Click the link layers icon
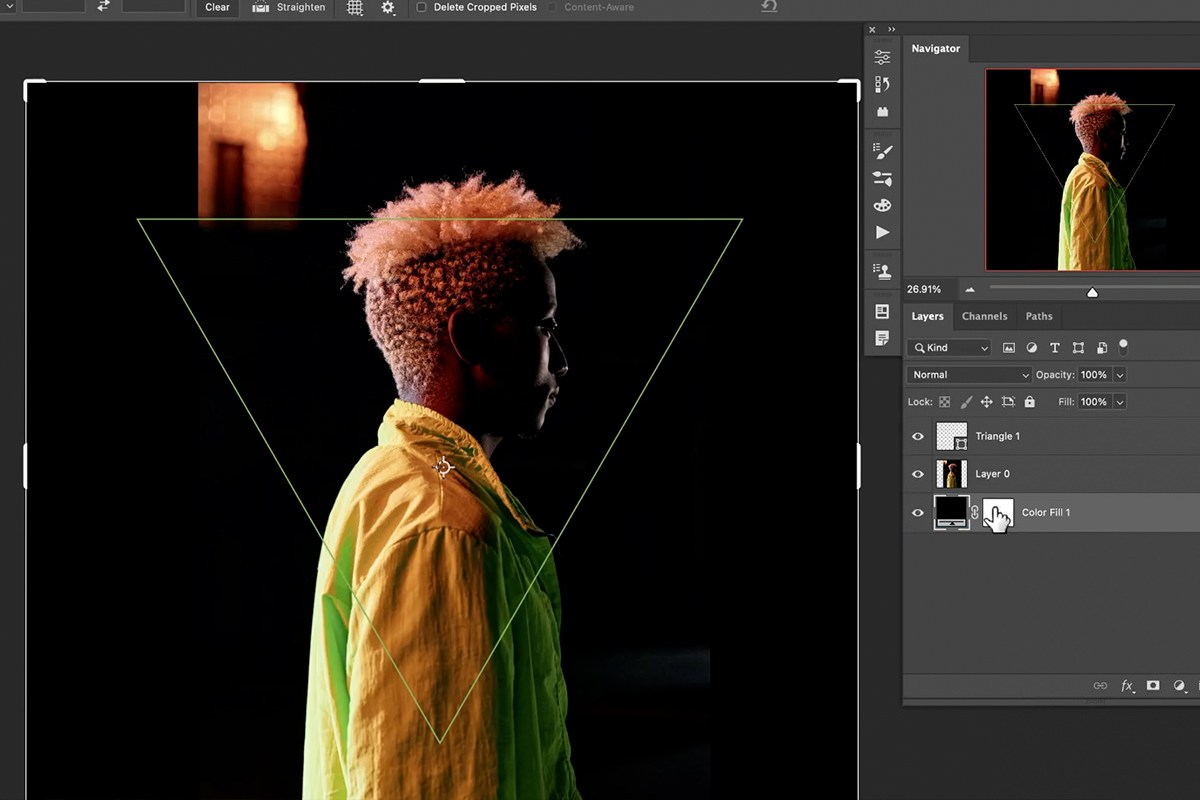1200x800 pixels. point(1101,686)
